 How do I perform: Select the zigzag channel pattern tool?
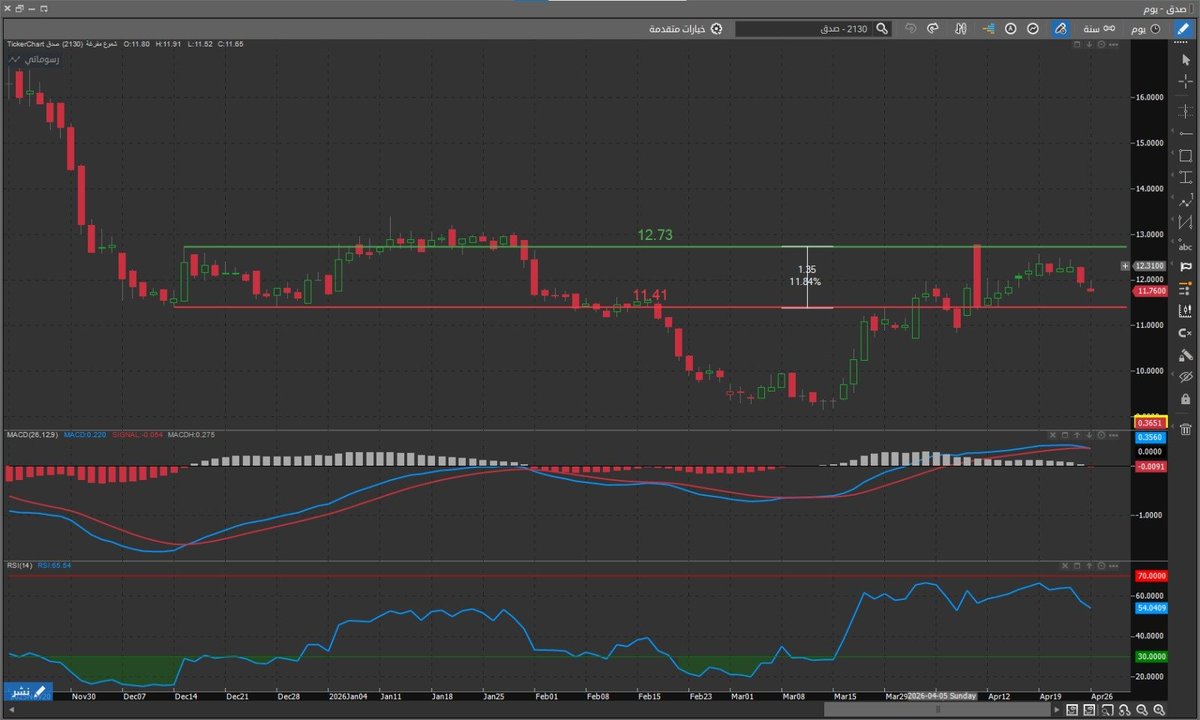pos(1185,222)
